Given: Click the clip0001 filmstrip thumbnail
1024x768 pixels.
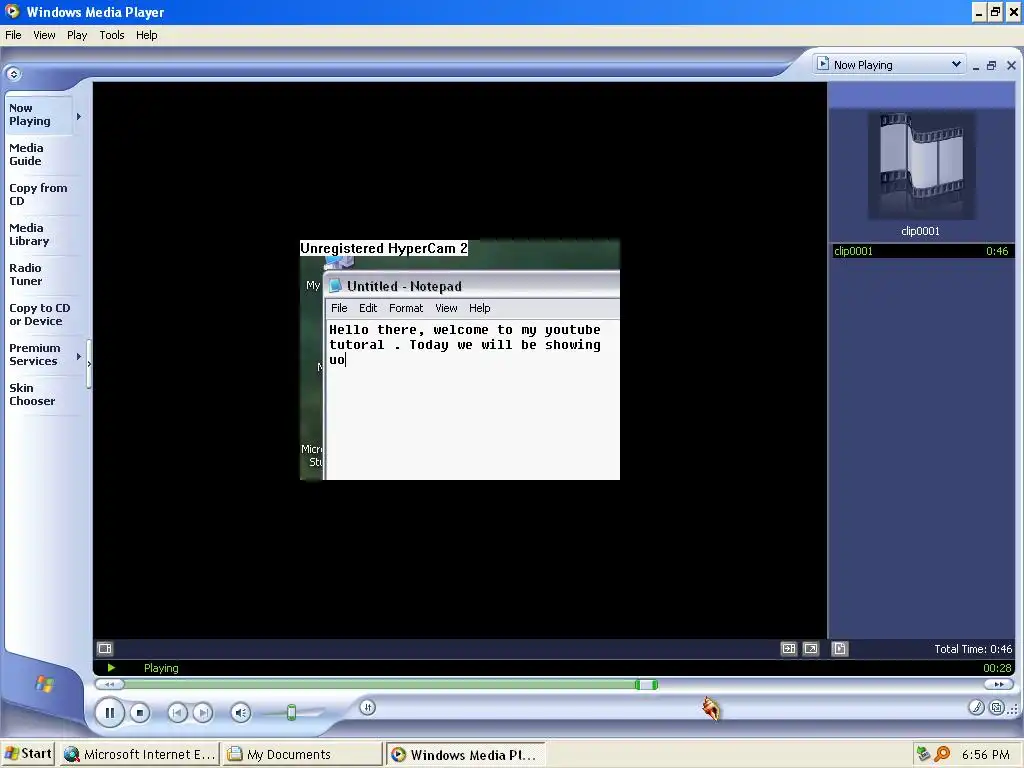Looking at the screenshot, I should [x=921, y=165].
